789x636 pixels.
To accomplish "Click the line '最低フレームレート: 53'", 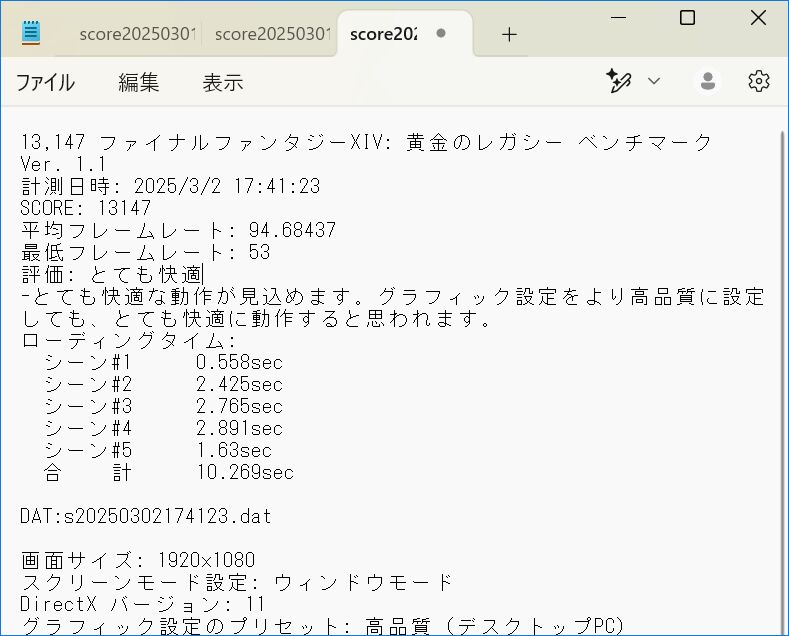I will [x=145, y=252].
